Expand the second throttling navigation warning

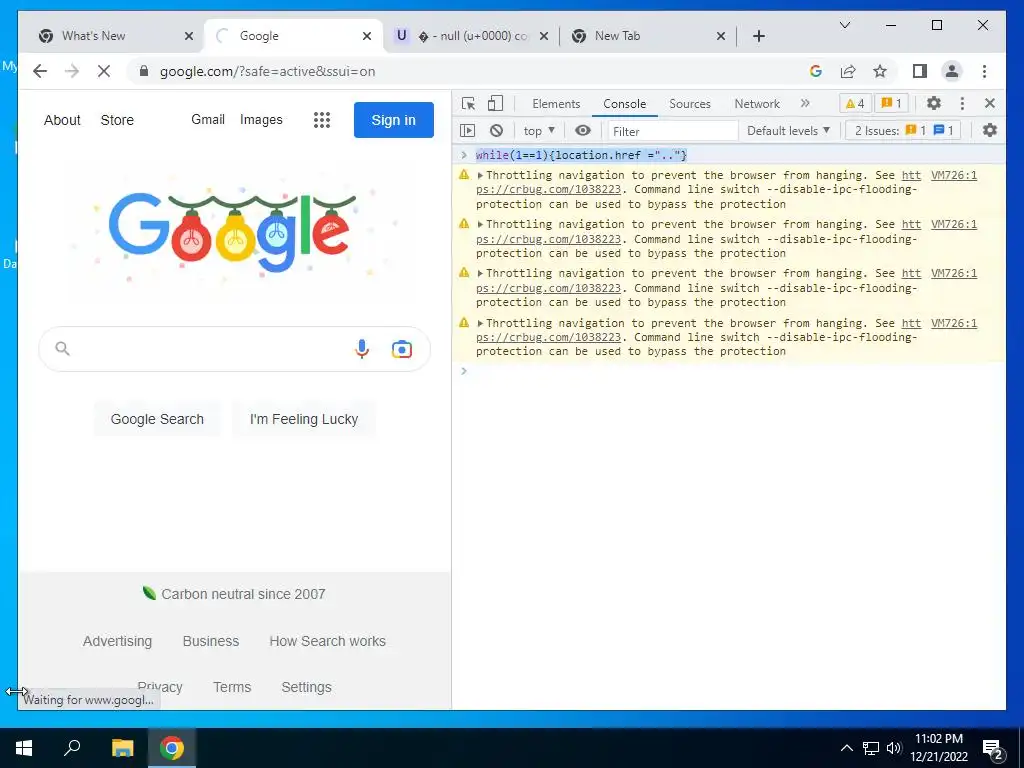[x=480, y=225]
